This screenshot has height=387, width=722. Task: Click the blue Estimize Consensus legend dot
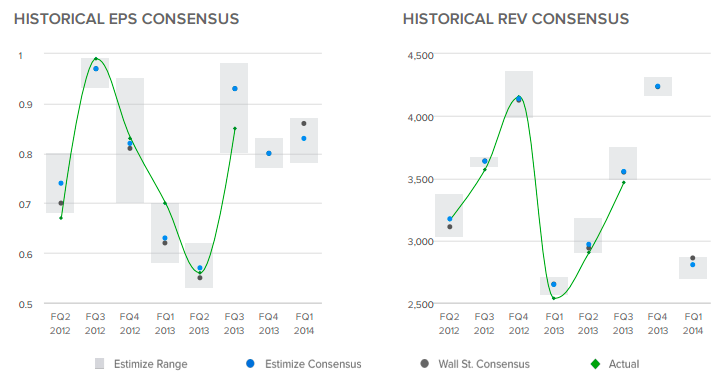[x=250, y=364]
